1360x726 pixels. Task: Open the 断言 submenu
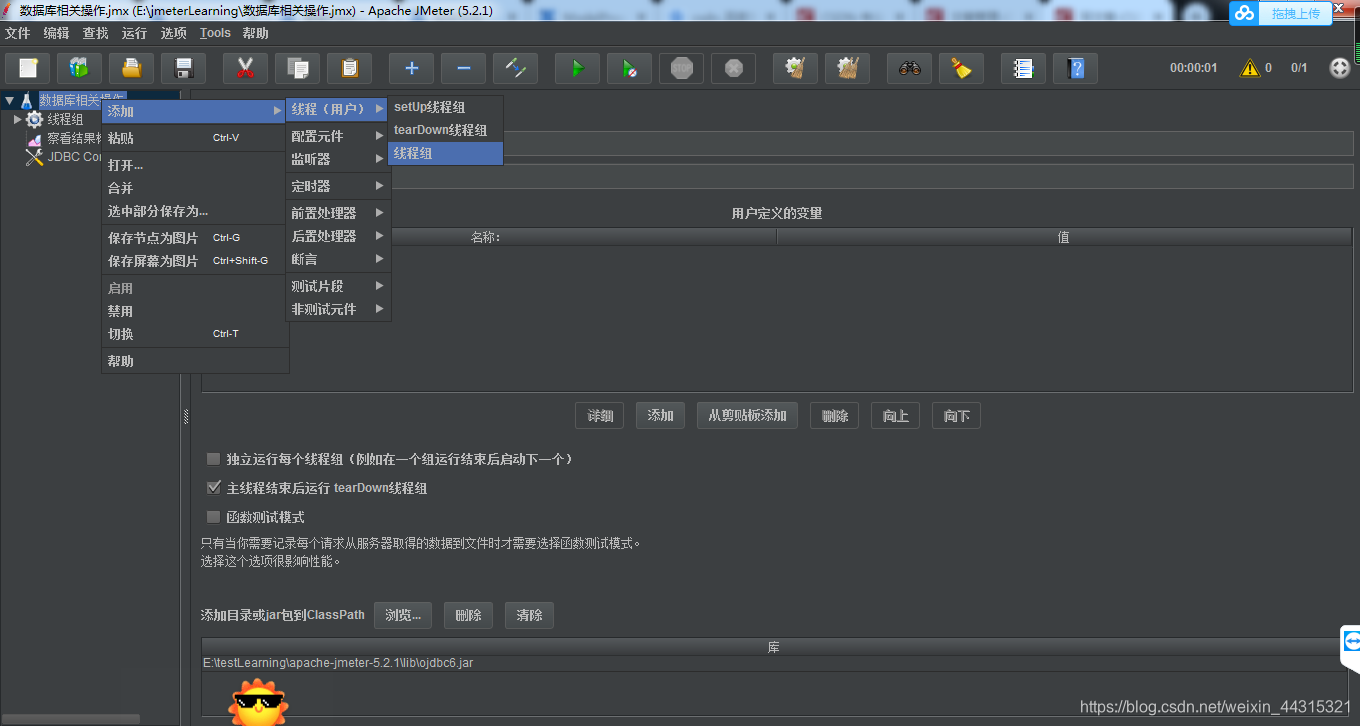[338, 259]
